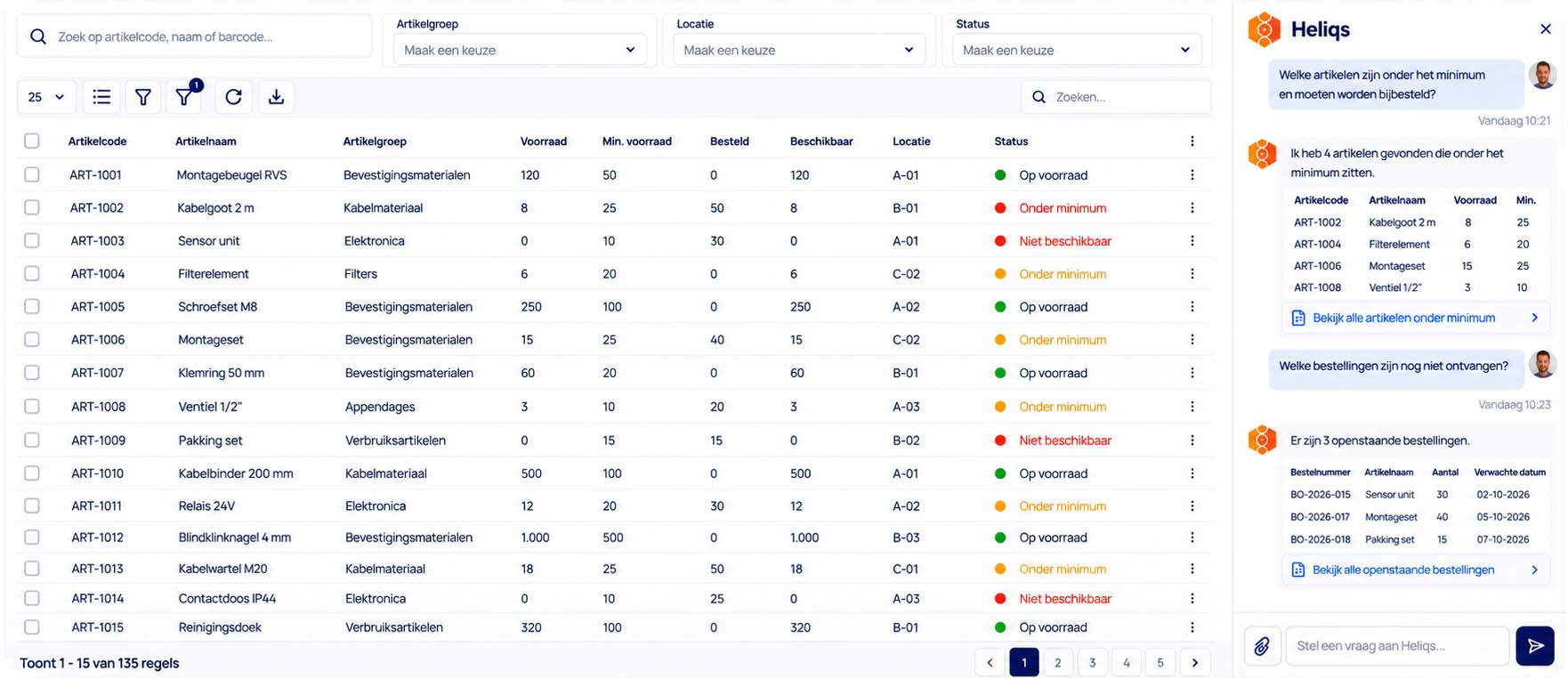Go to page 2
Image resolution: width=1568 pixels, height=679 pixels.
[1058, 663]
